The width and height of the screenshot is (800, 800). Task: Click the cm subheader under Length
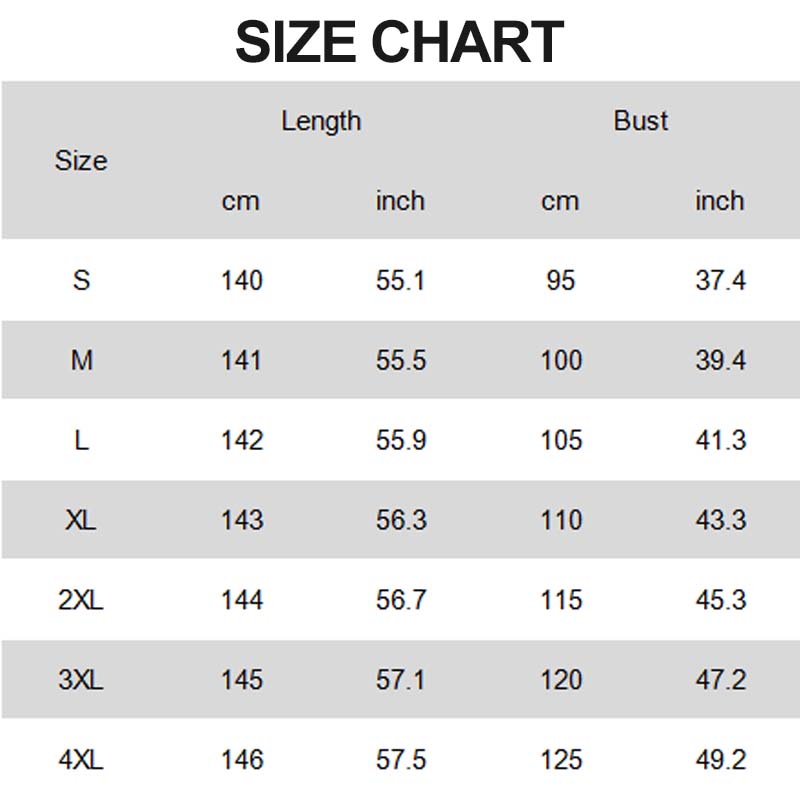point(241,201)
